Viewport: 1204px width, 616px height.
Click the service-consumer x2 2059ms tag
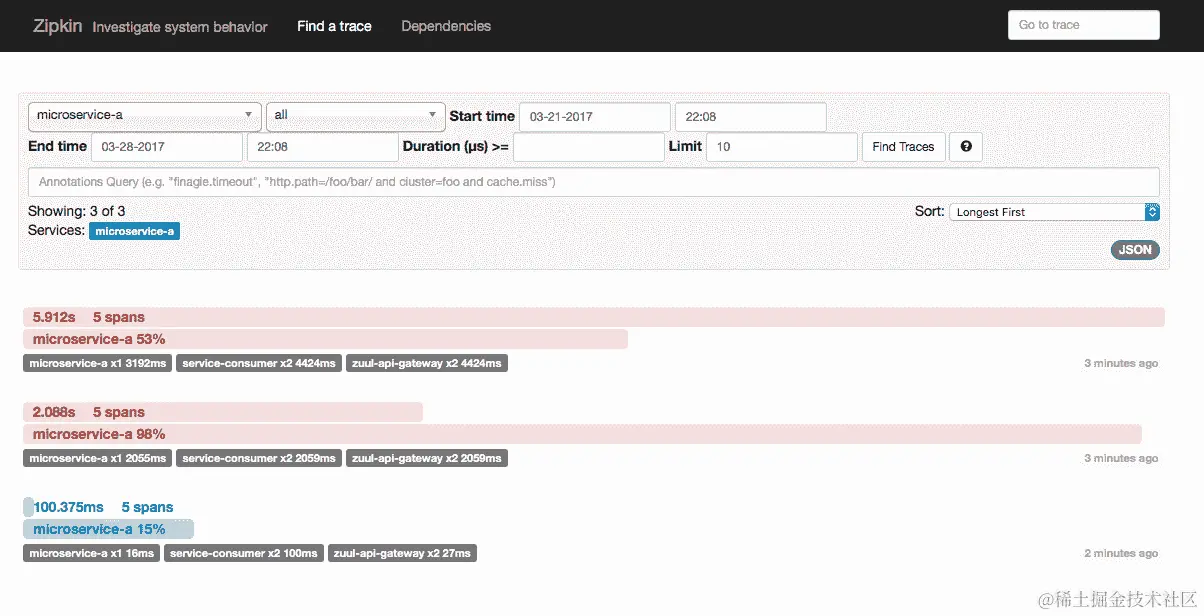pyautogui.click(x=259, y=458)
